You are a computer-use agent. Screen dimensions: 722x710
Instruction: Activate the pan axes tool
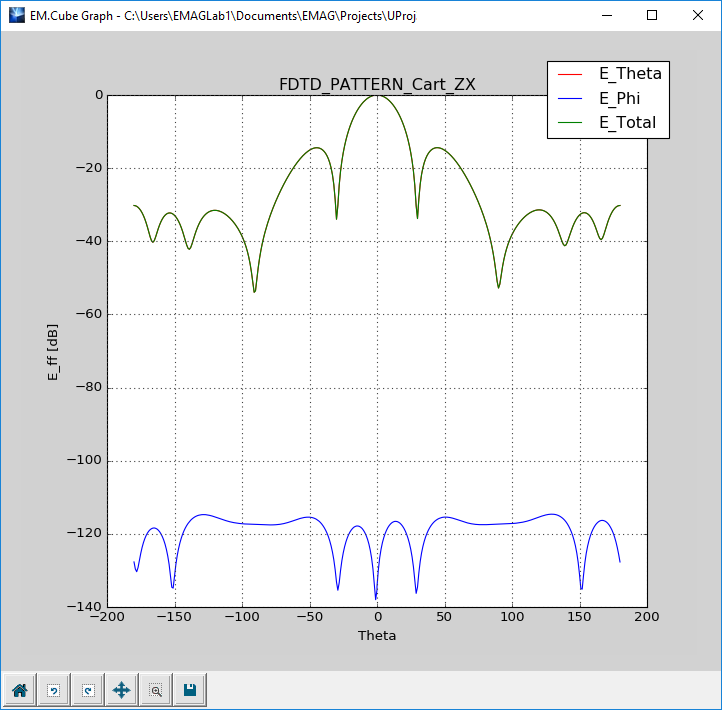pyautogui.click(x=122, y=690)
